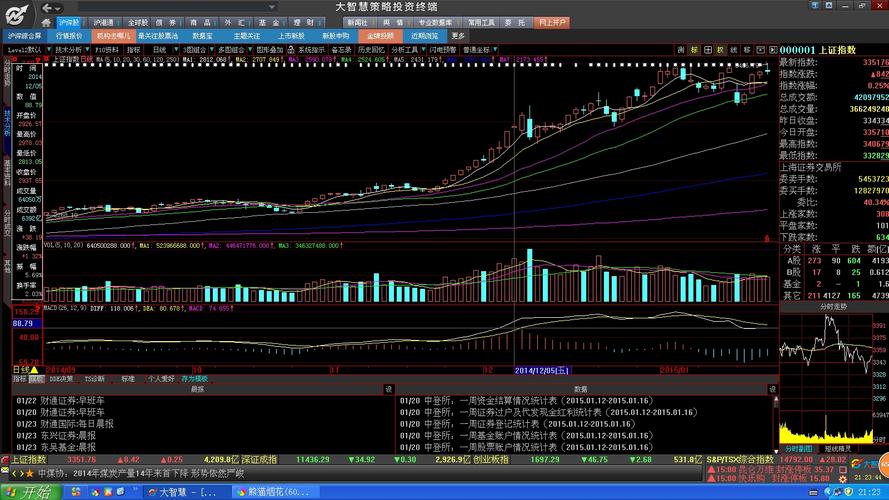This screenshot has width=889, height=500.
Task: Select the 新闻社 tab
Action: point(358,23)
